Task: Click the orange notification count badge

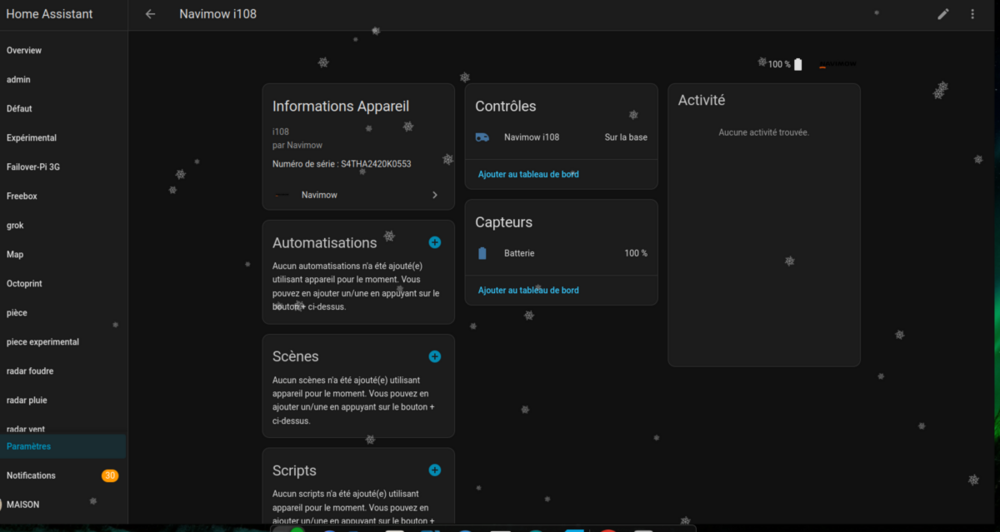Action: (110, 476)
